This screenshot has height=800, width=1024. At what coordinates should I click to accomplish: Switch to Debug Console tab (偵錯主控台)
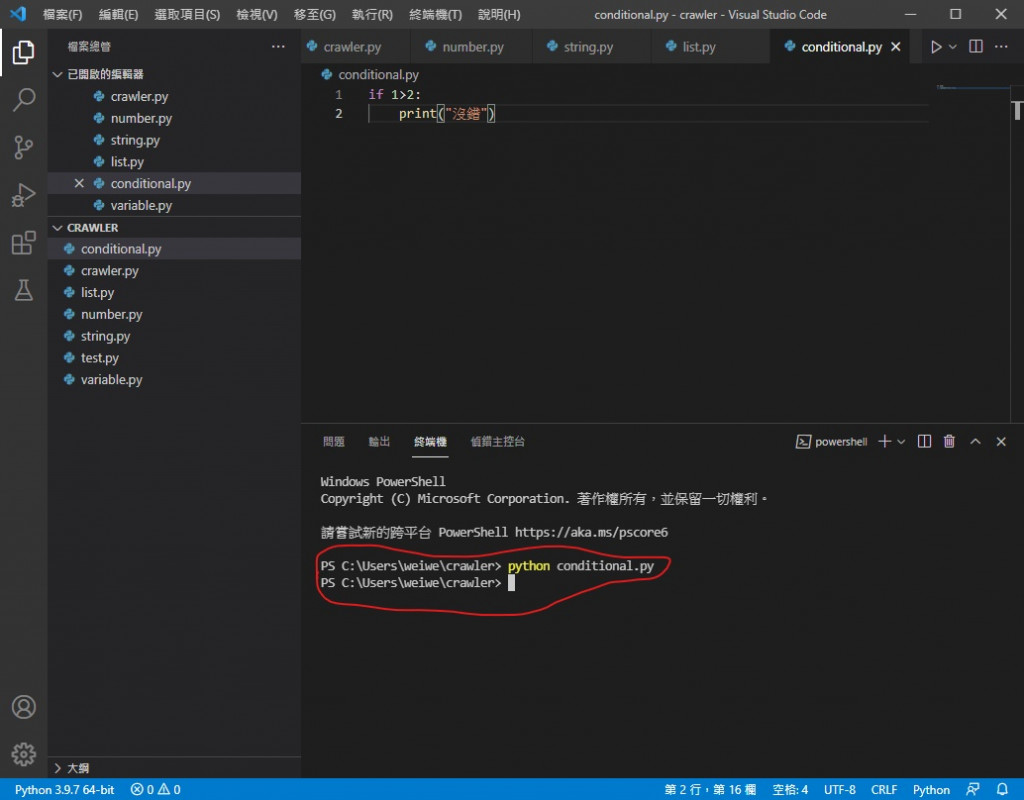coord(498,442)
